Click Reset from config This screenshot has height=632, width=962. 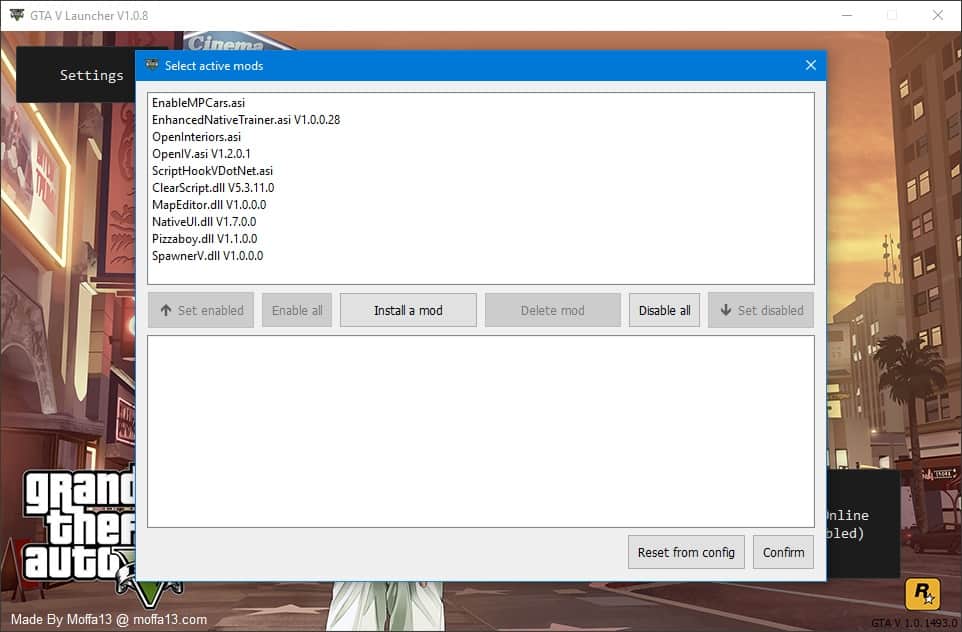coord(686,552)
